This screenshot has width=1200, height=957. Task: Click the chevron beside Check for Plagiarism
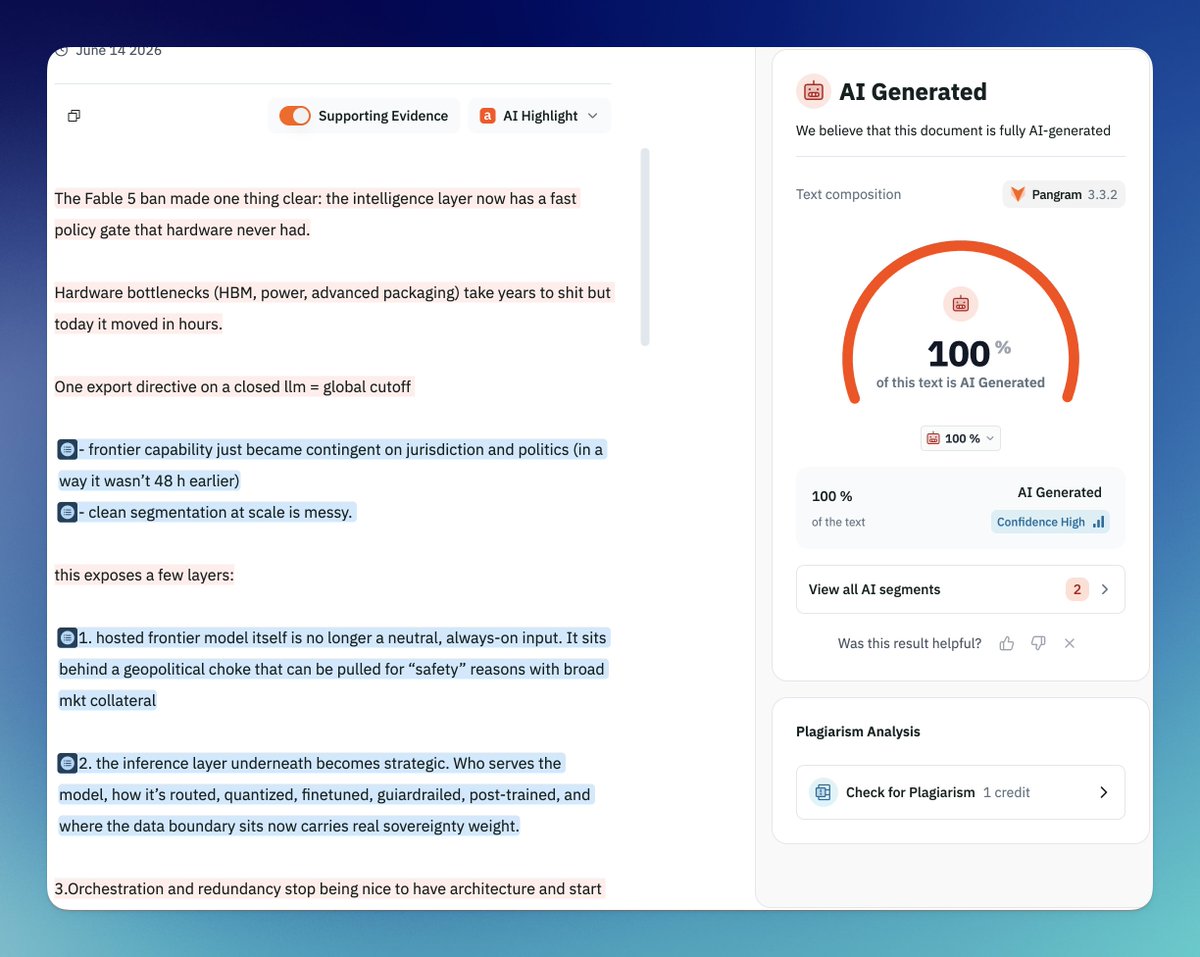point(1104,792)
